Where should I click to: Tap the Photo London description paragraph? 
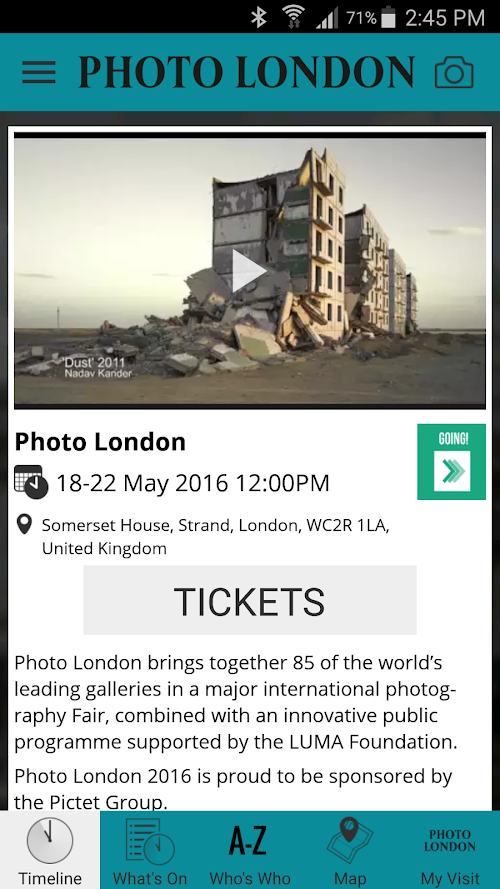click(236, 703)
